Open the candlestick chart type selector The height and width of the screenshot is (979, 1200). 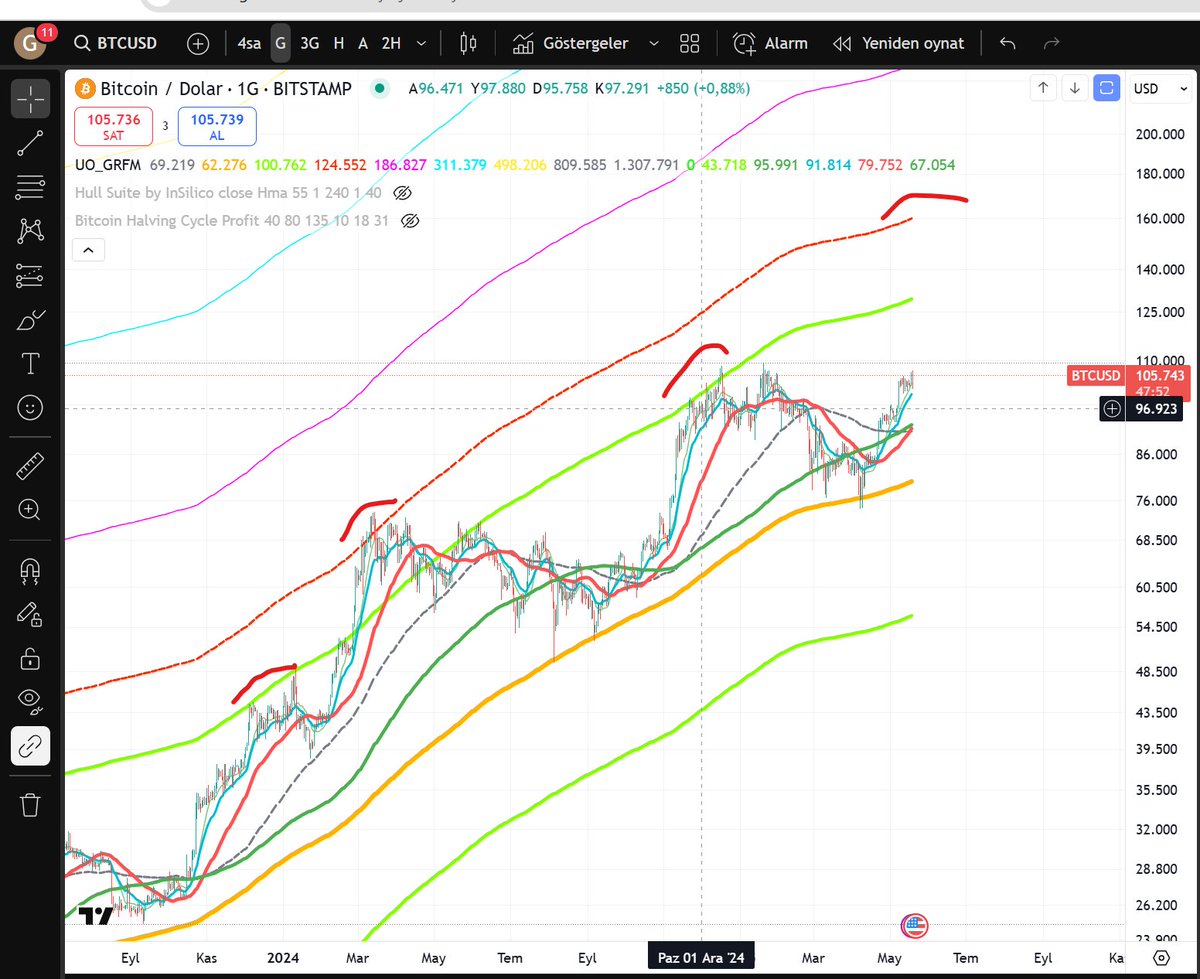(x=467, y=44)
